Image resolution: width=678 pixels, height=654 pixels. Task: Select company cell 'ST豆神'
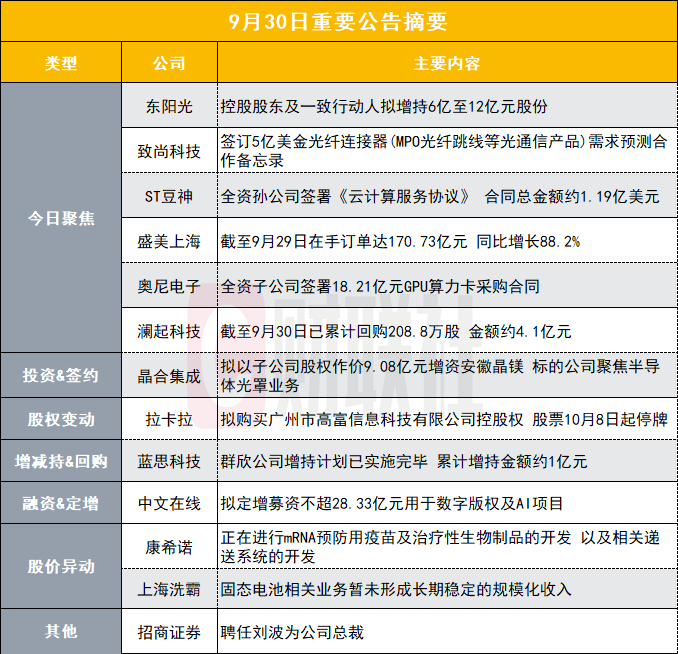[169, 196]
